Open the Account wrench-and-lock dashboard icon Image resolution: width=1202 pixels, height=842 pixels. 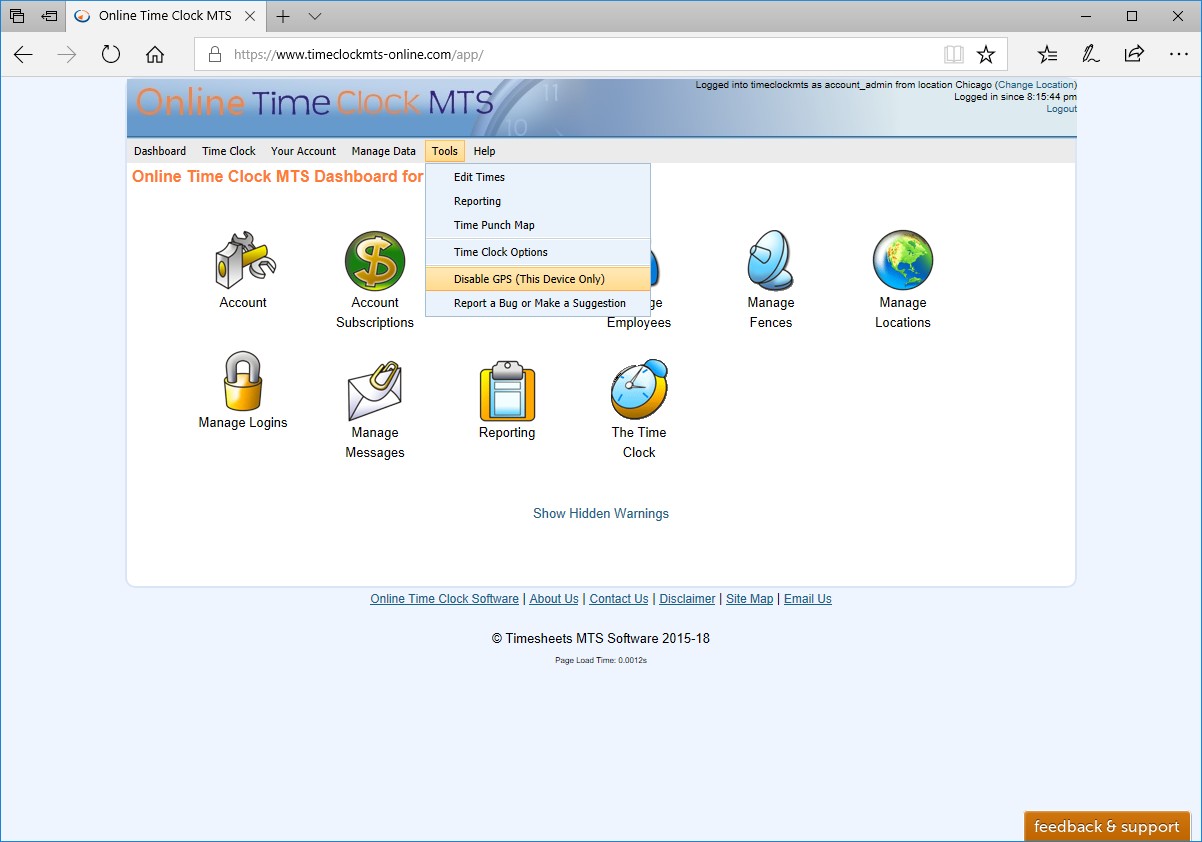coord(245,261)
